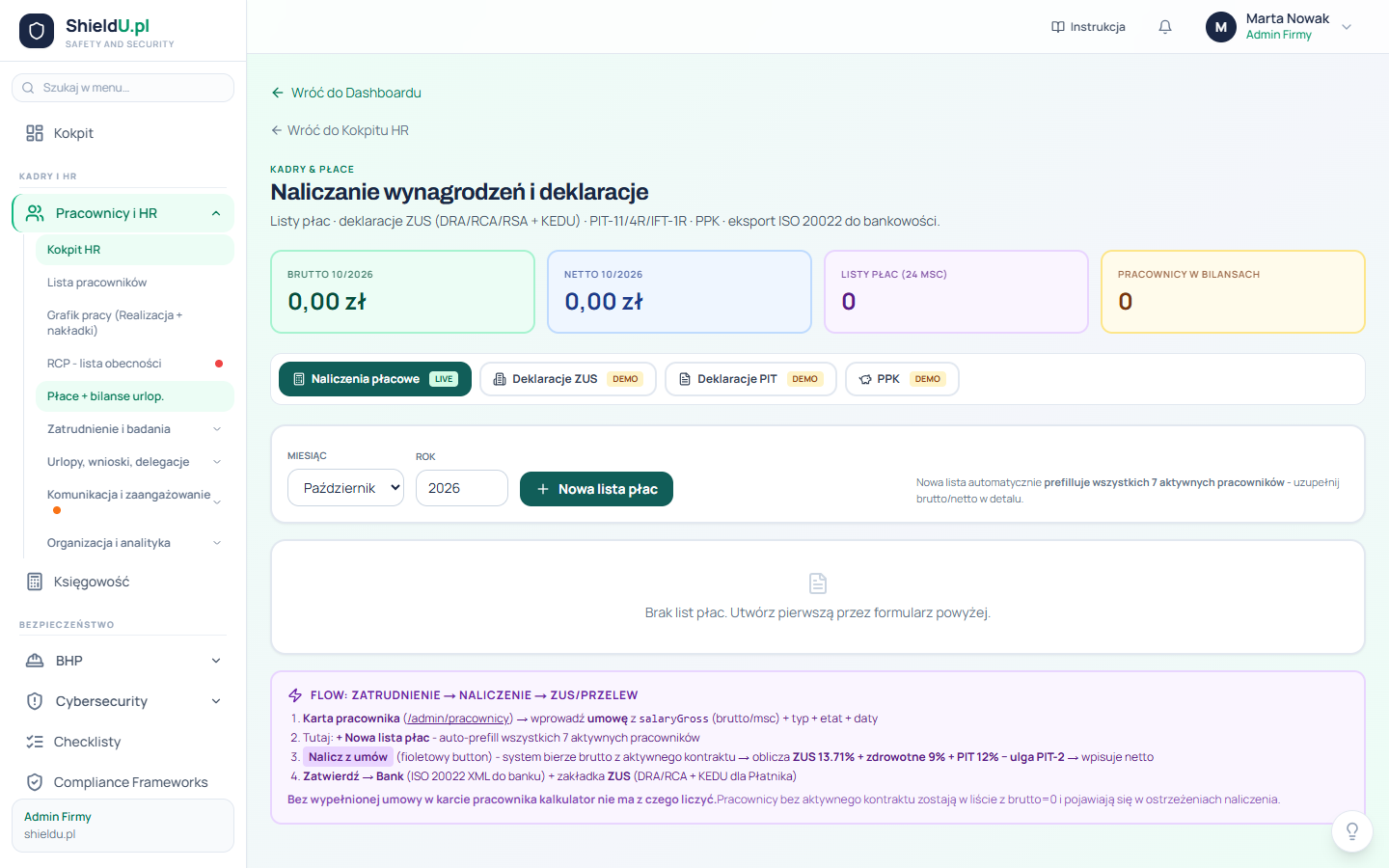Click the Pracownicy i HR people icon
Viewport: 1389px width, 868px height.
click(x=35, y=213)
